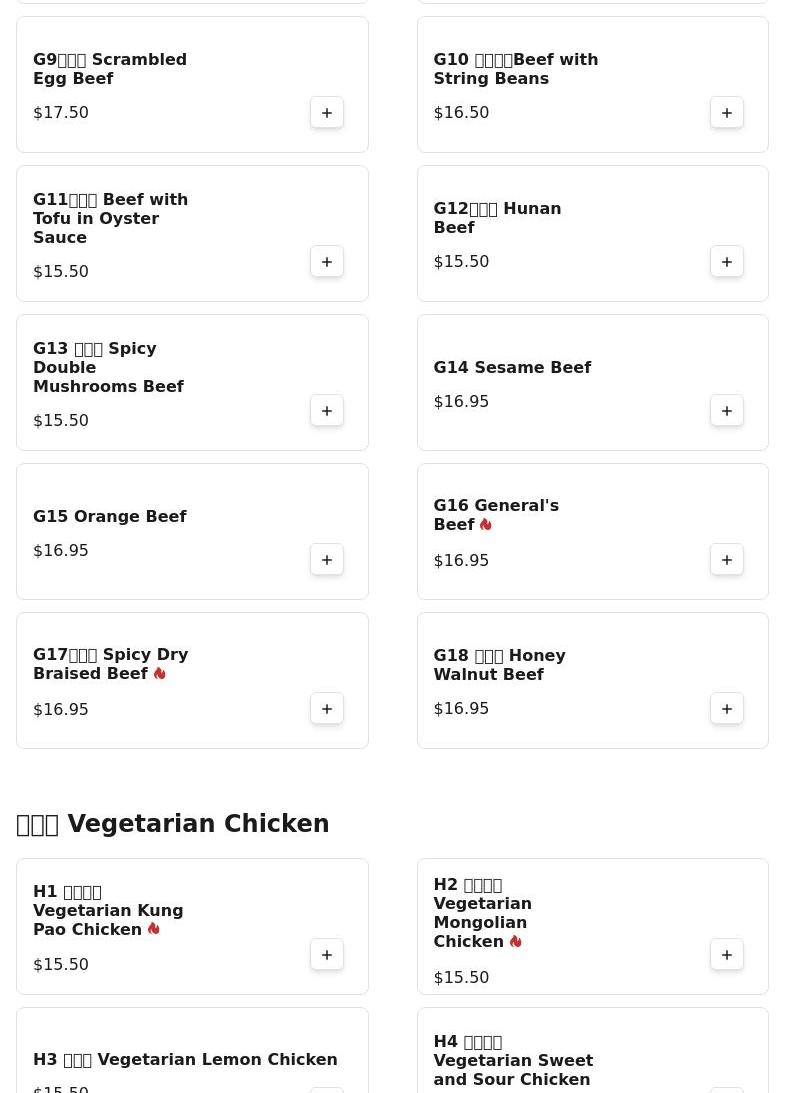Screen dimensions: 785x1093
Task: Add G10 Beef with String Beans
Action: pos(727,113)
